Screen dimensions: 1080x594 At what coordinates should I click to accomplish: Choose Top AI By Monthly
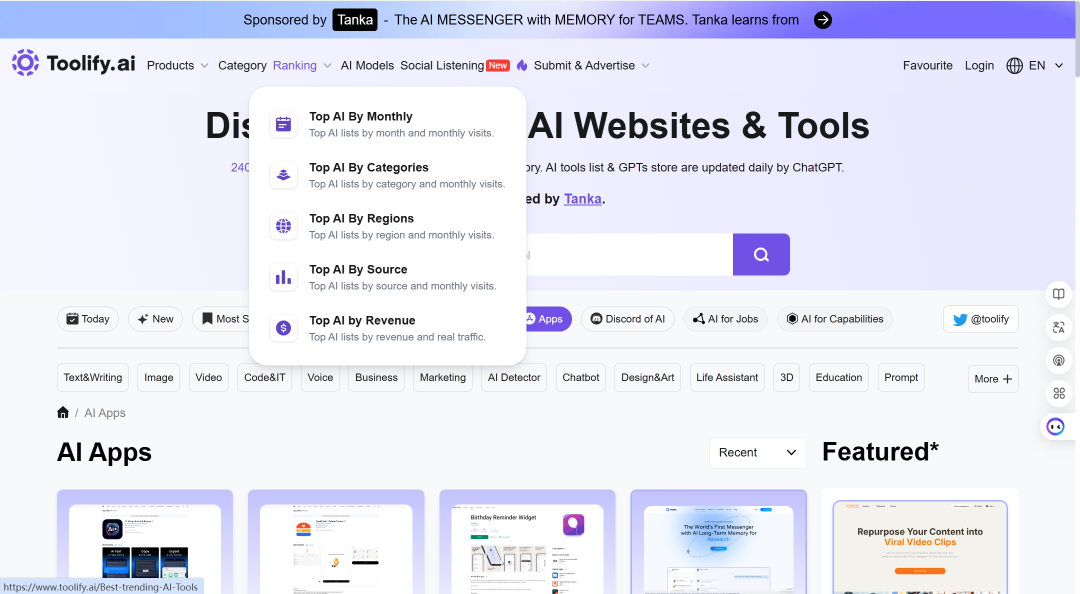pyautogui.click(x=387, y=124)
